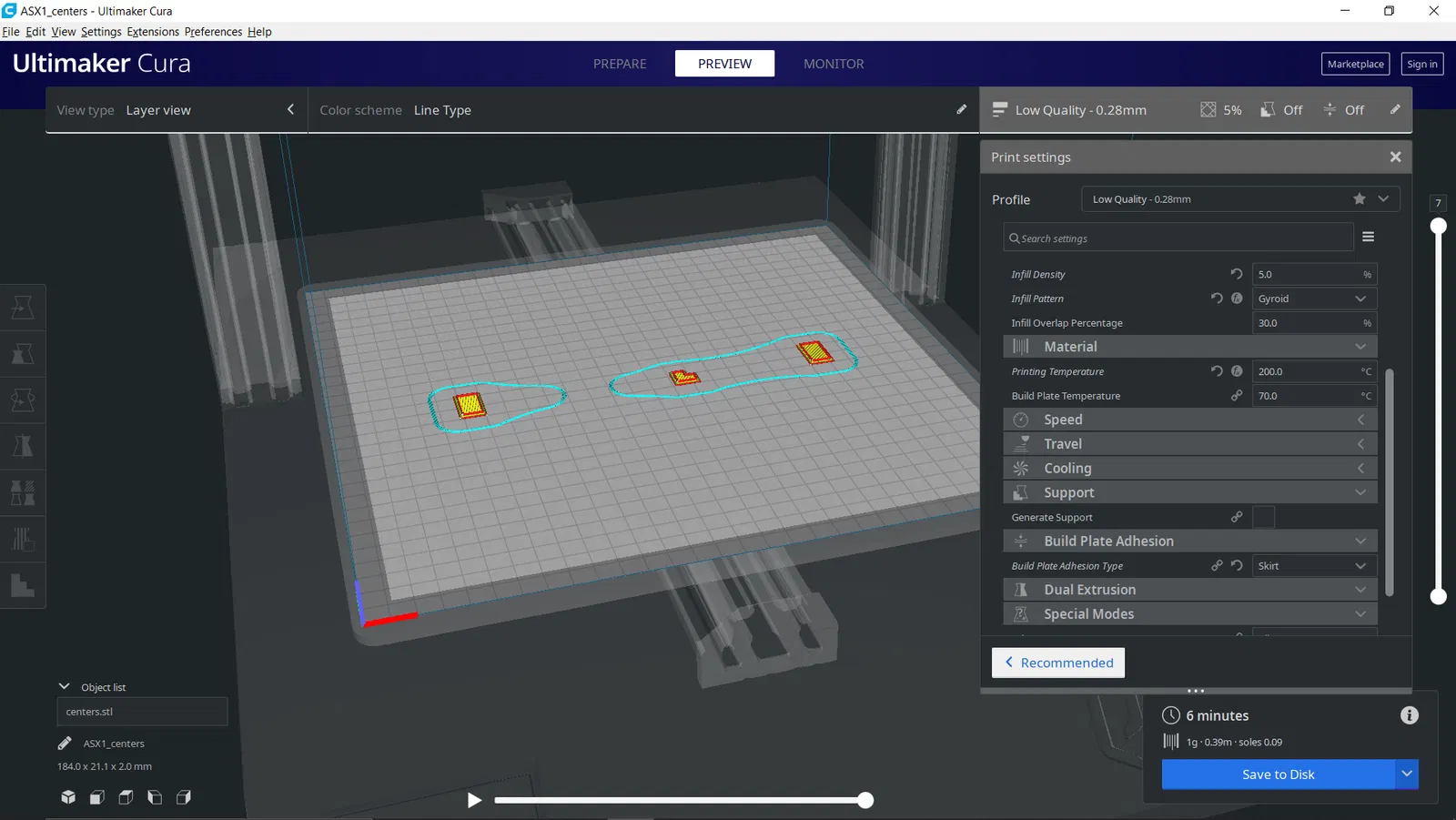Collapse the Build Plate Adhesion category
The width and height of the screenshot is (1456, 820).
tap(1190, 541)
